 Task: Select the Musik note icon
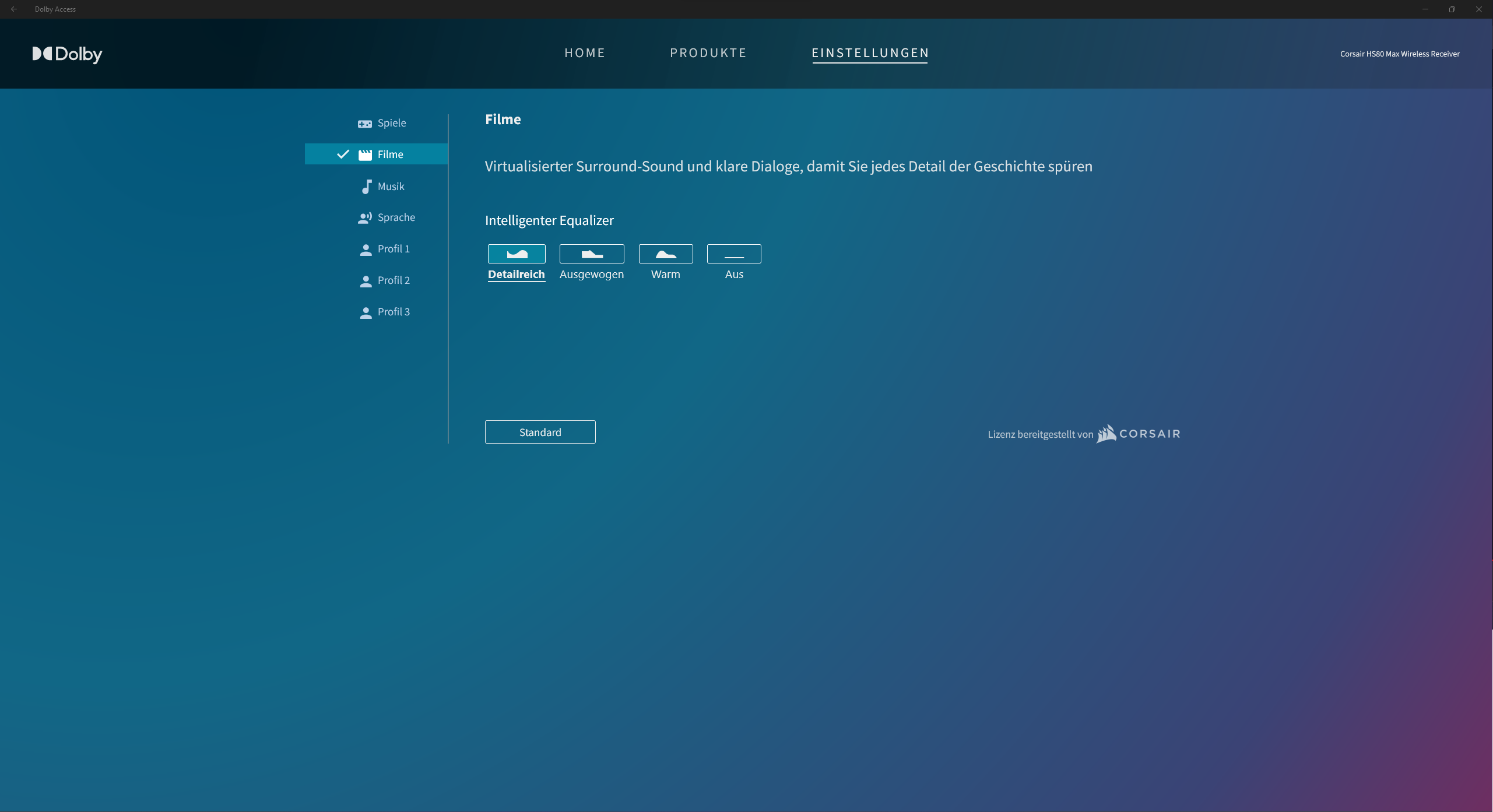[x=366, y=187]
